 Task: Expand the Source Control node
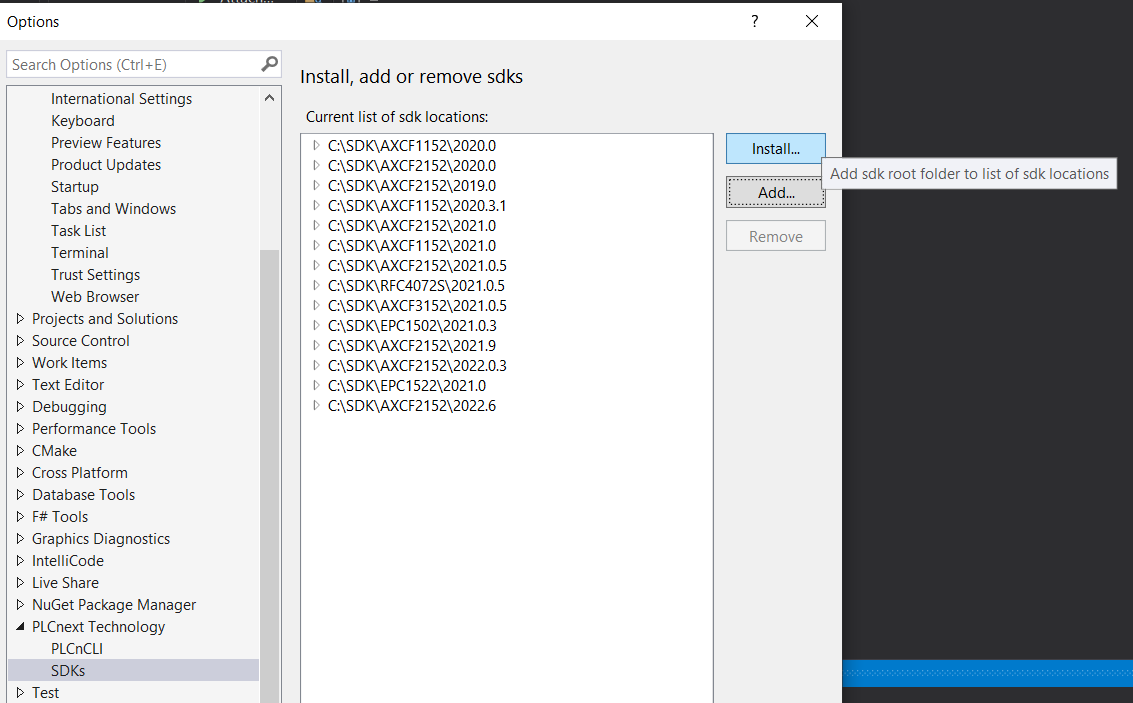click(x=19, y=340)
